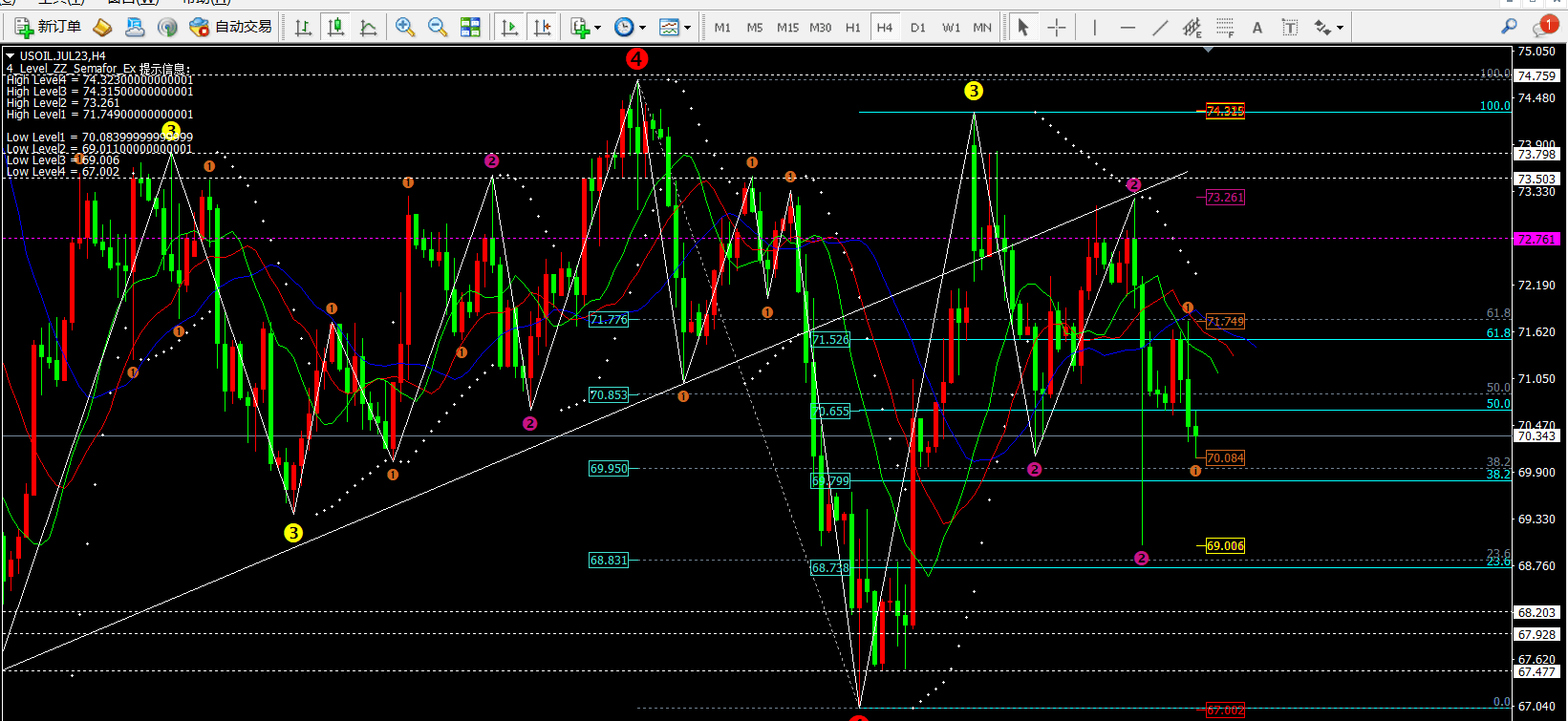Toggle auto scroll to latest bar
This screenshot has width=1568, height=721.
[x=510, y=27]
